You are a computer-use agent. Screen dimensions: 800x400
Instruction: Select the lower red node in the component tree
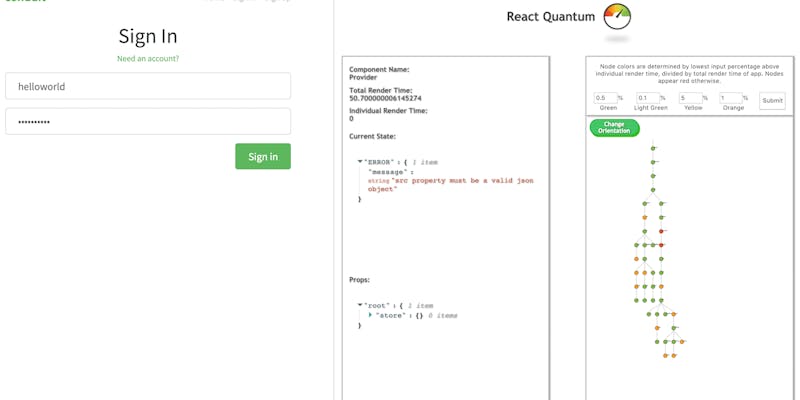(x=661, y=245)
